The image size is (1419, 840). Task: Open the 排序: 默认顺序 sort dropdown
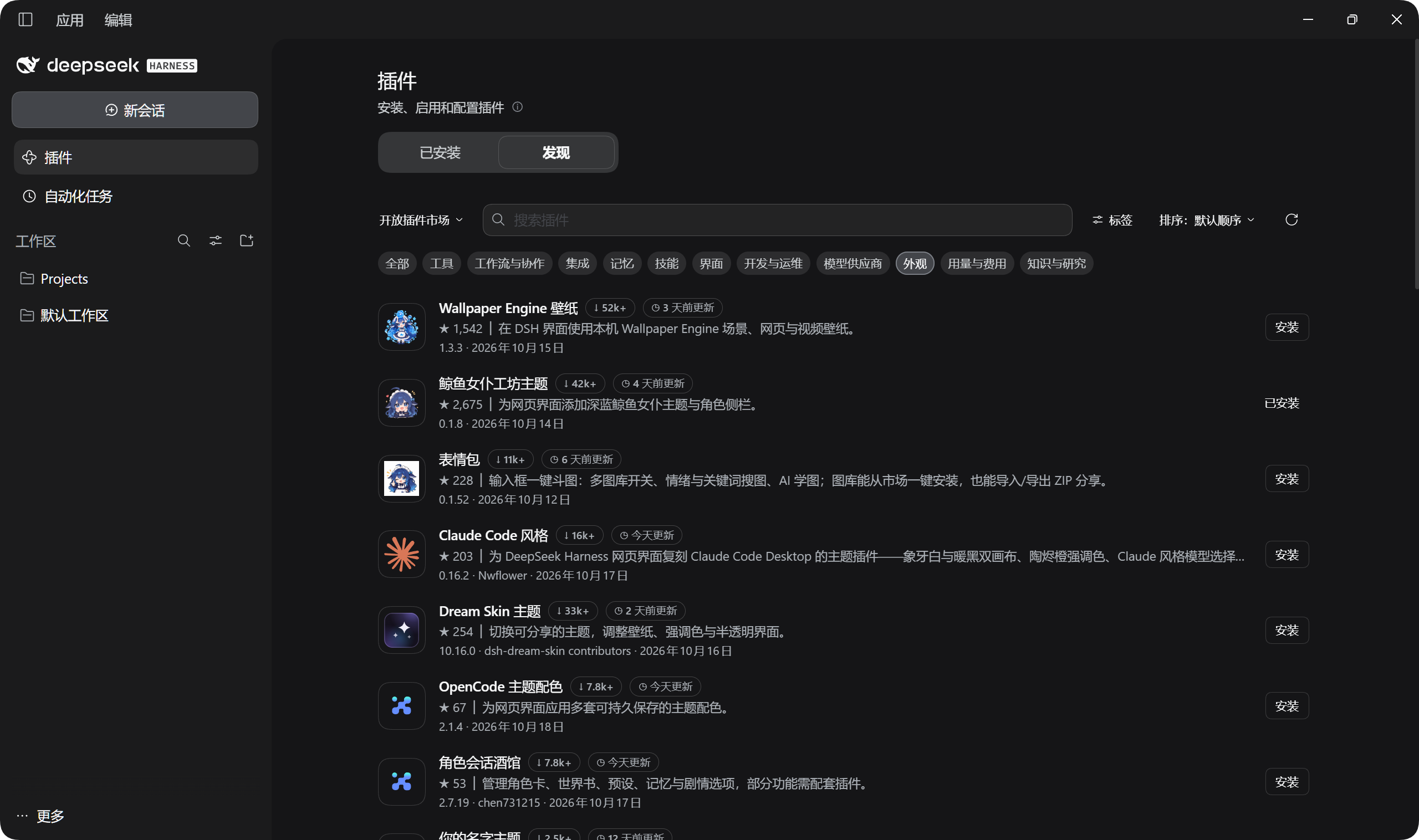pos(1207,220)
